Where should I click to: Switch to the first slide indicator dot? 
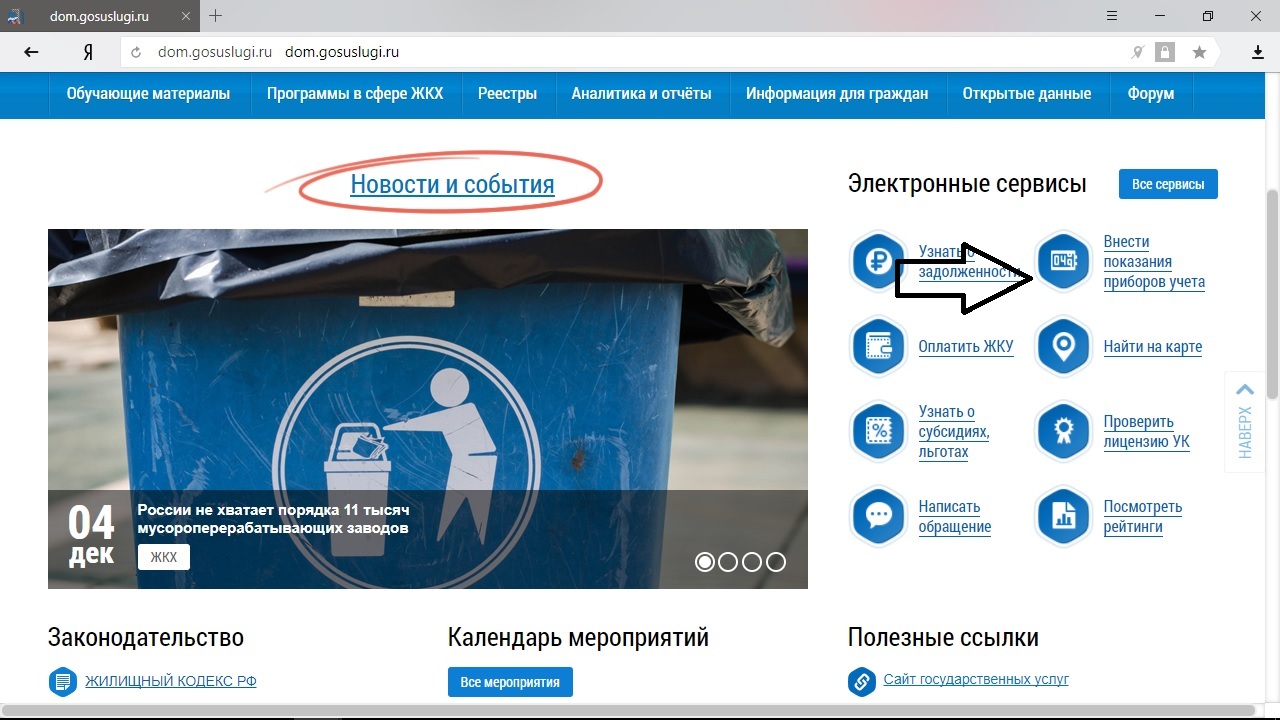704,562
